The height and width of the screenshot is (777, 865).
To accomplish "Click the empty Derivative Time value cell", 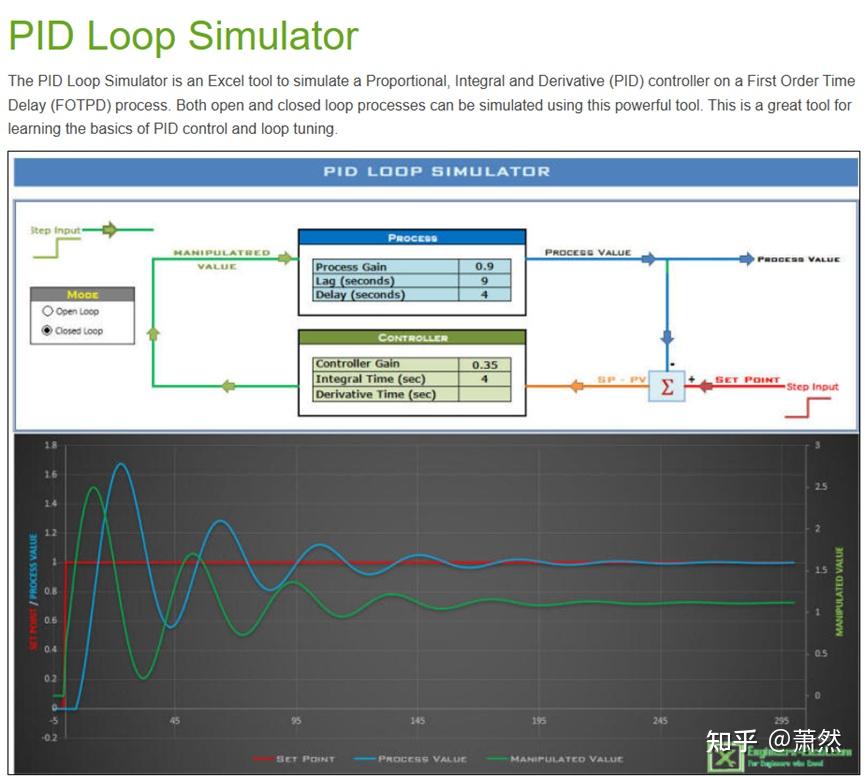I will (484, 394).
